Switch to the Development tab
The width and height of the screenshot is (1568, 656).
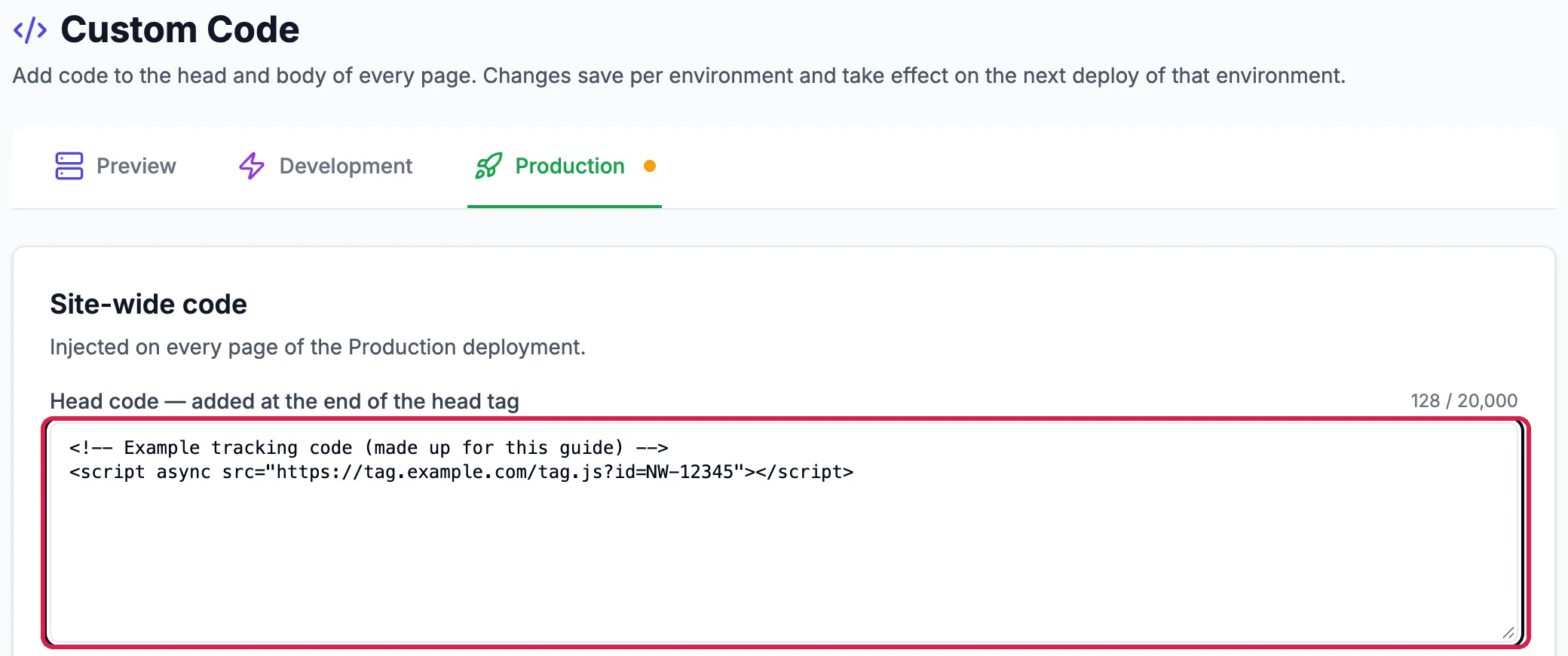click(x=326, y=166)
